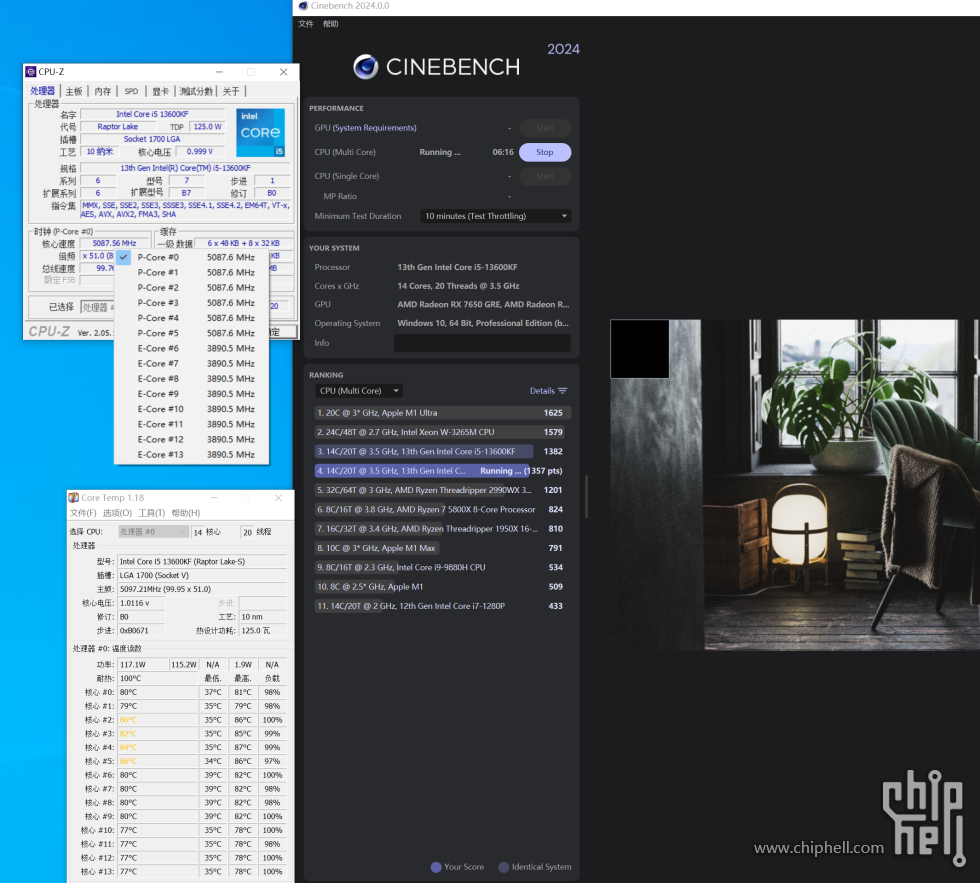
Task: Open the 选项(O) menu in Core Temp
Action: tap(118, 513)
